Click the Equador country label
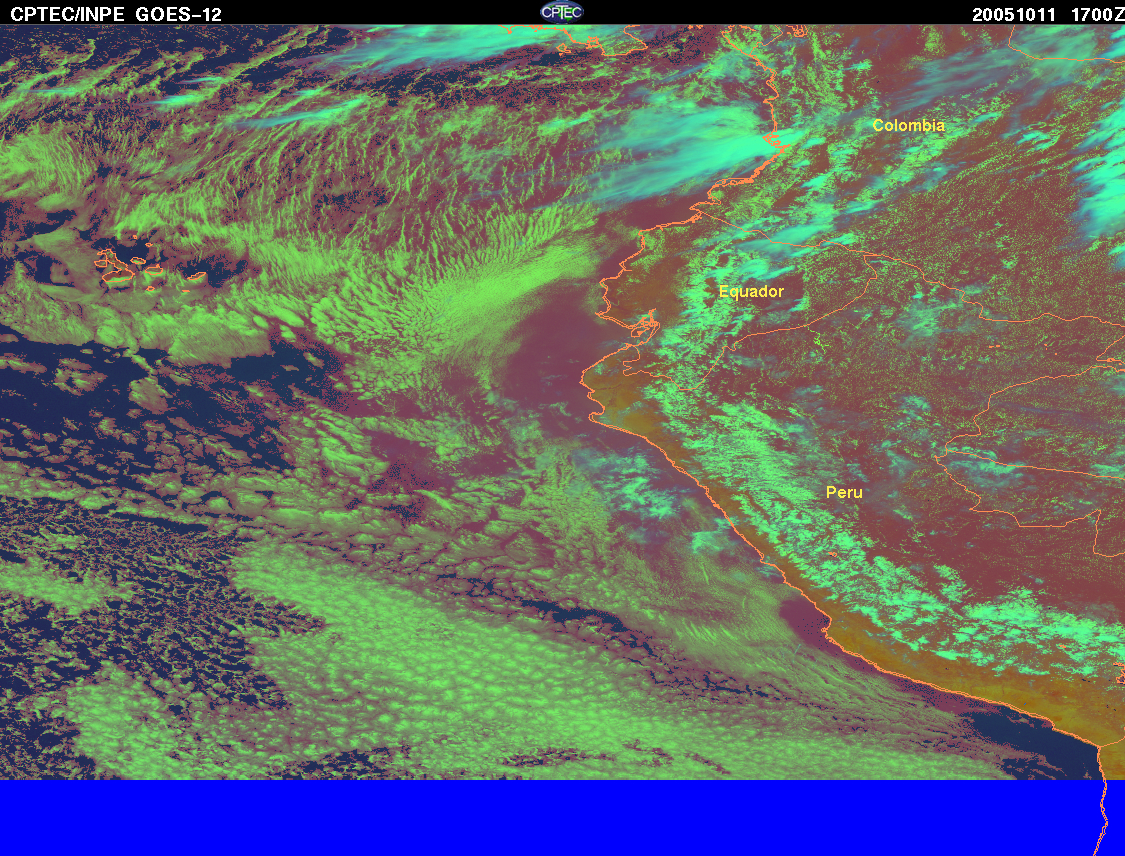Screen dimensions: 1125x856 [751, 291]
